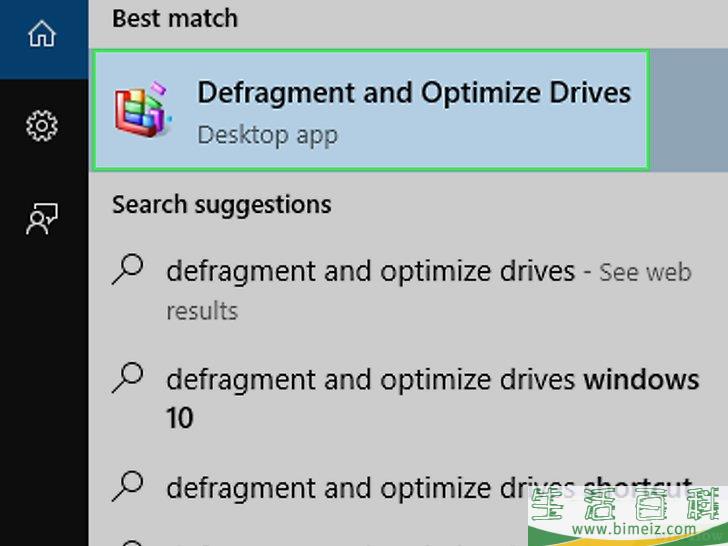The height and width of the screenshot is (546, 728).
Task: Click magnifier icon beside 'See web results' suggestion
Action: tap(128, 269)
